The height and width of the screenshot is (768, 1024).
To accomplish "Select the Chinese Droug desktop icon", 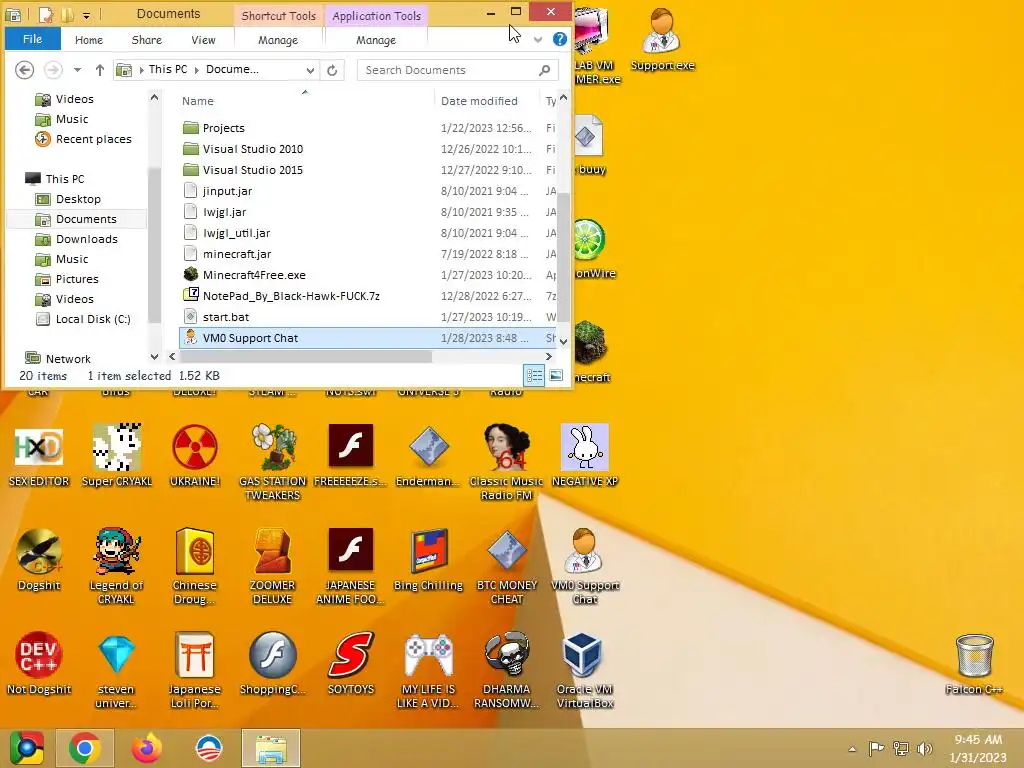I will tap(195, 566).
